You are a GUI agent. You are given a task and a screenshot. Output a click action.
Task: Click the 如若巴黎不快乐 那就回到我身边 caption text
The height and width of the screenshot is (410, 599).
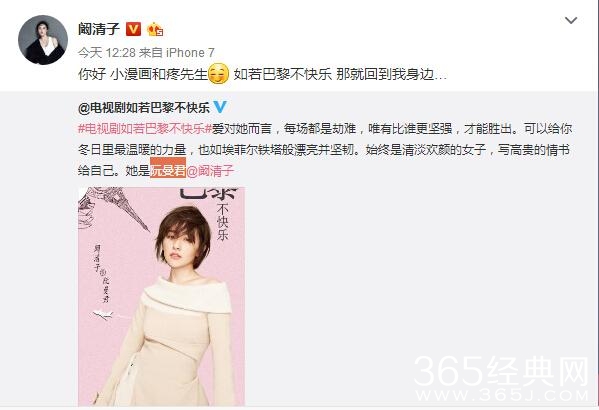(x=340, y=74)
